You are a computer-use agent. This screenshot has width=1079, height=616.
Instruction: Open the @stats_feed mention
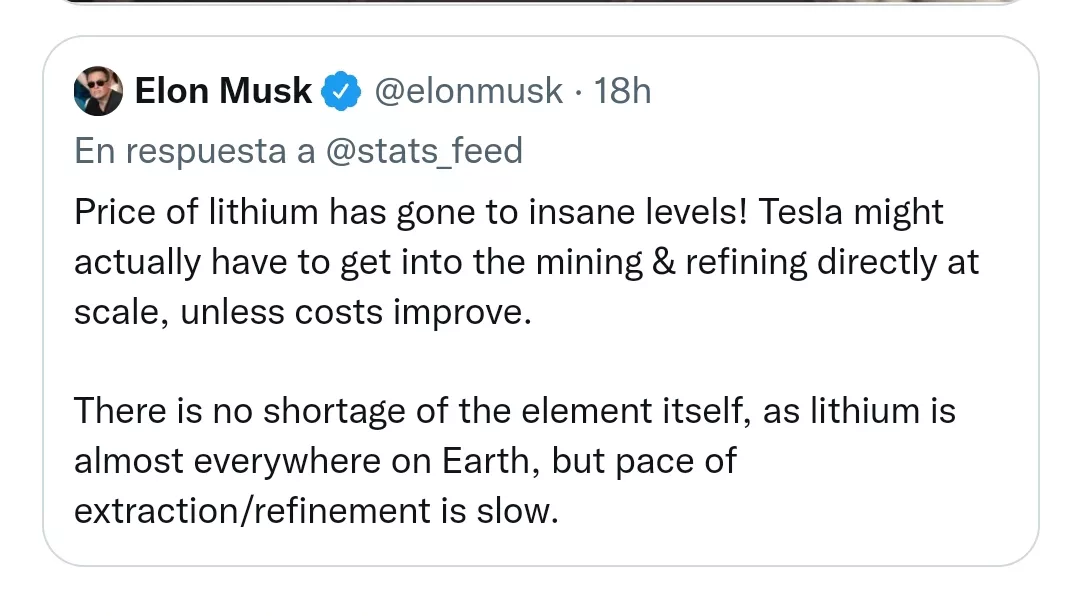coord(424,151)
